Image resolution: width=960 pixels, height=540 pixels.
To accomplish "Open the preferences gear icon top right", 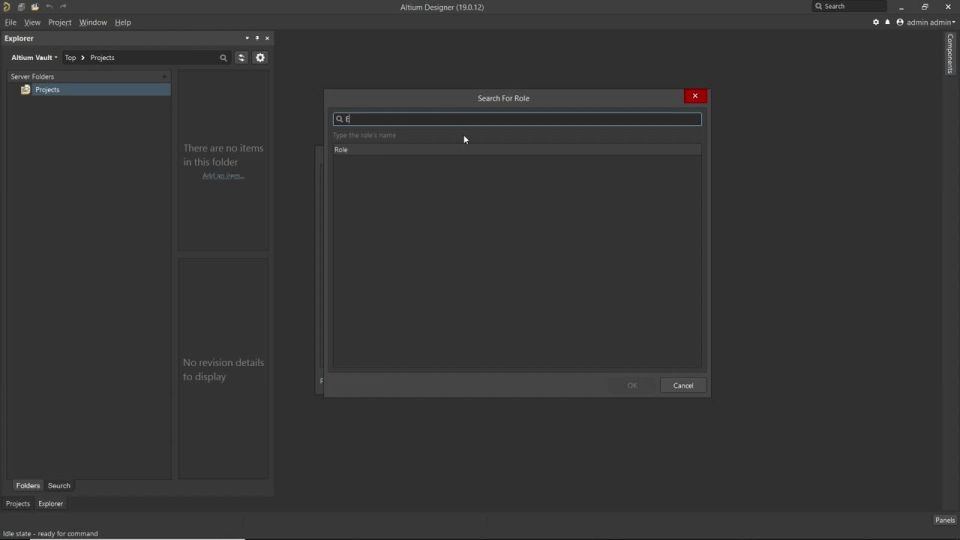I will click(876, 22).
